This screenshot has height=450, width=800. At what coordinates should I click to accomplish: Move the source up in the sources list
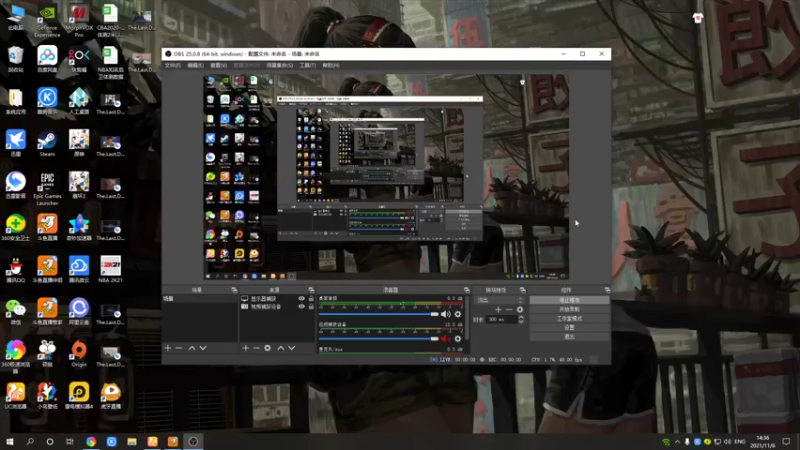click(281, 348)
